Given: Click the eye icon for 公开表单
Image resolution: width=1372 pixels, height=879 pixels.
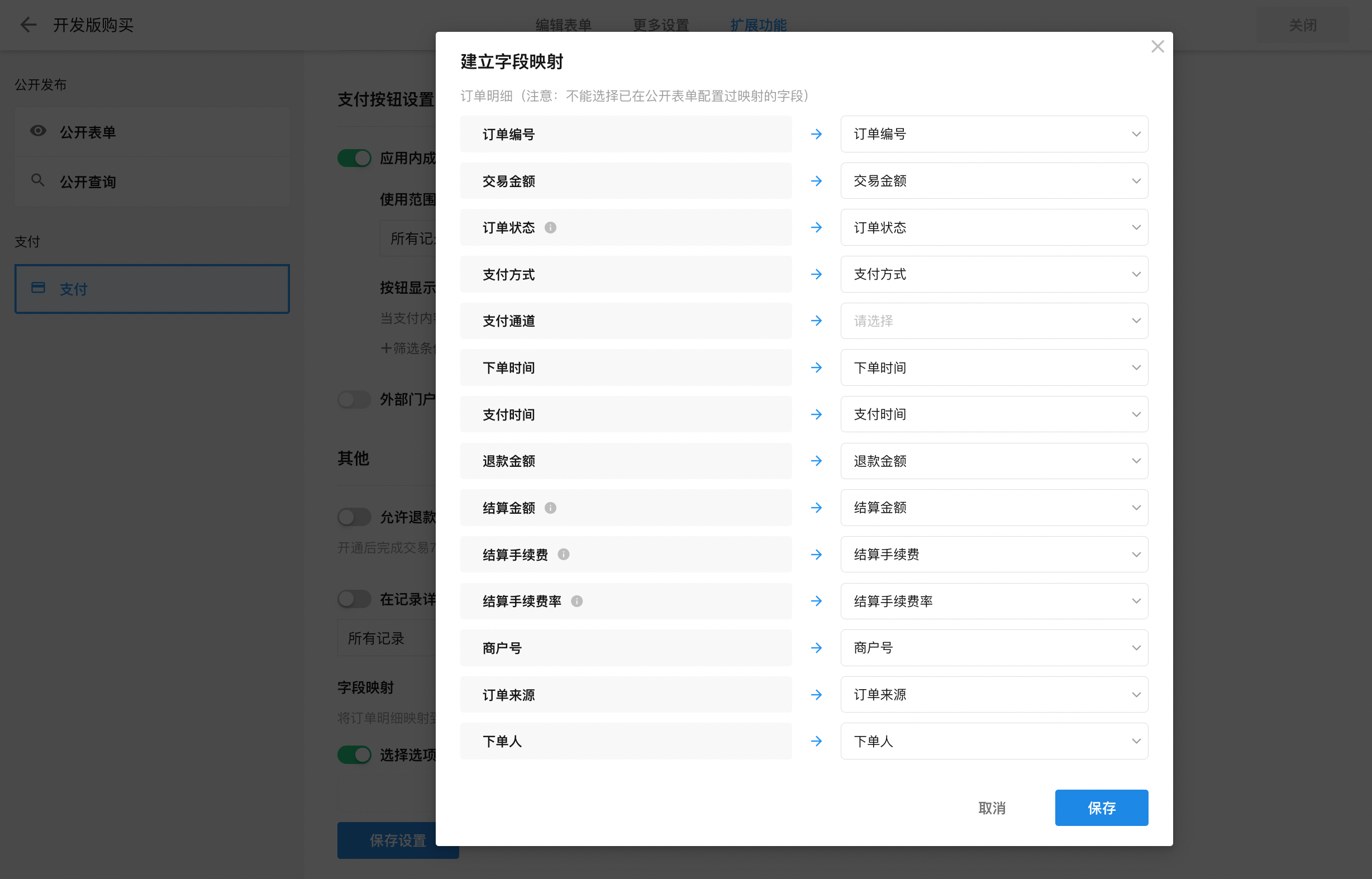Looking at the screenshot, I should [x=38, y=131].
